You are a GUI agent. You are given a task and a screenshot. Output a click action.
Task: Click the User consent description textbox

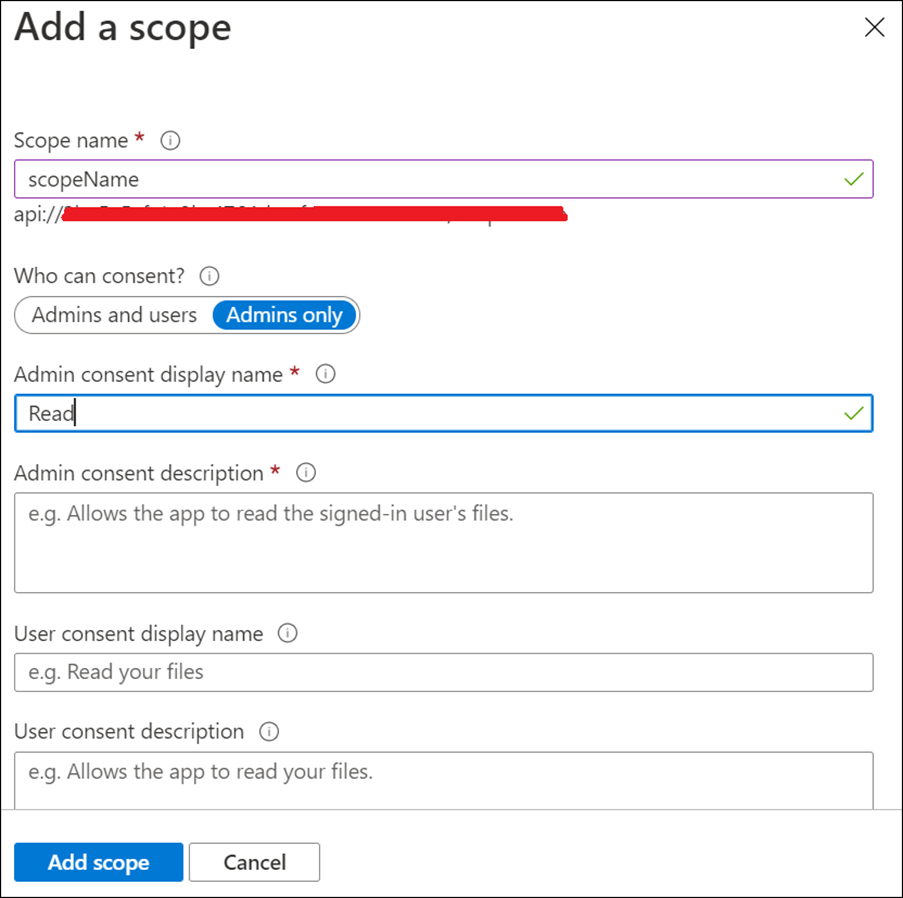pyautogui.click(x=443, y=778)
